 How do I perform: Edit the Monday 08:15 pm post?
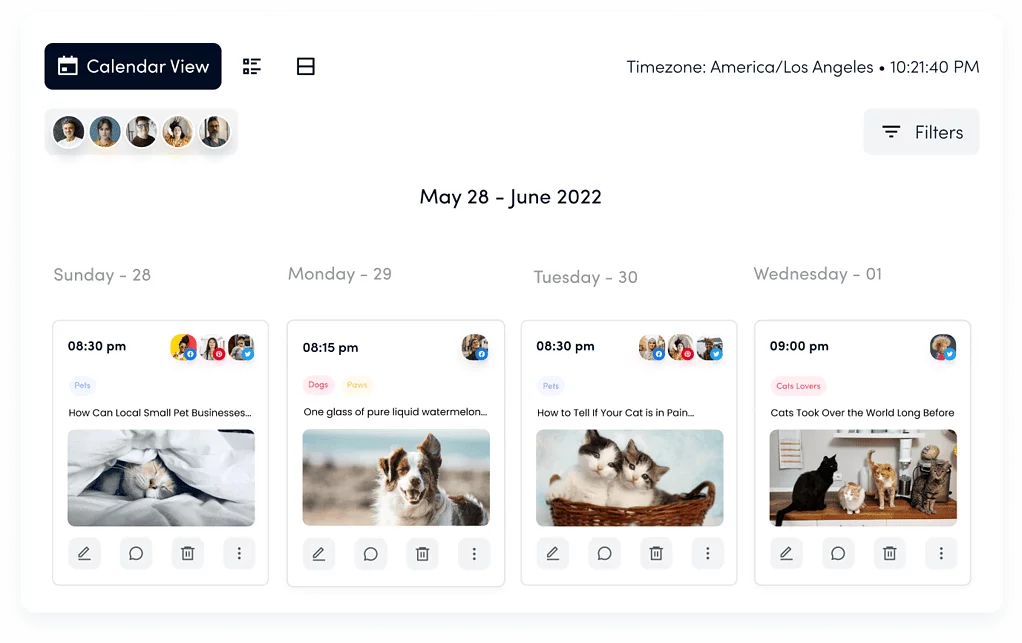click(318, 554)
